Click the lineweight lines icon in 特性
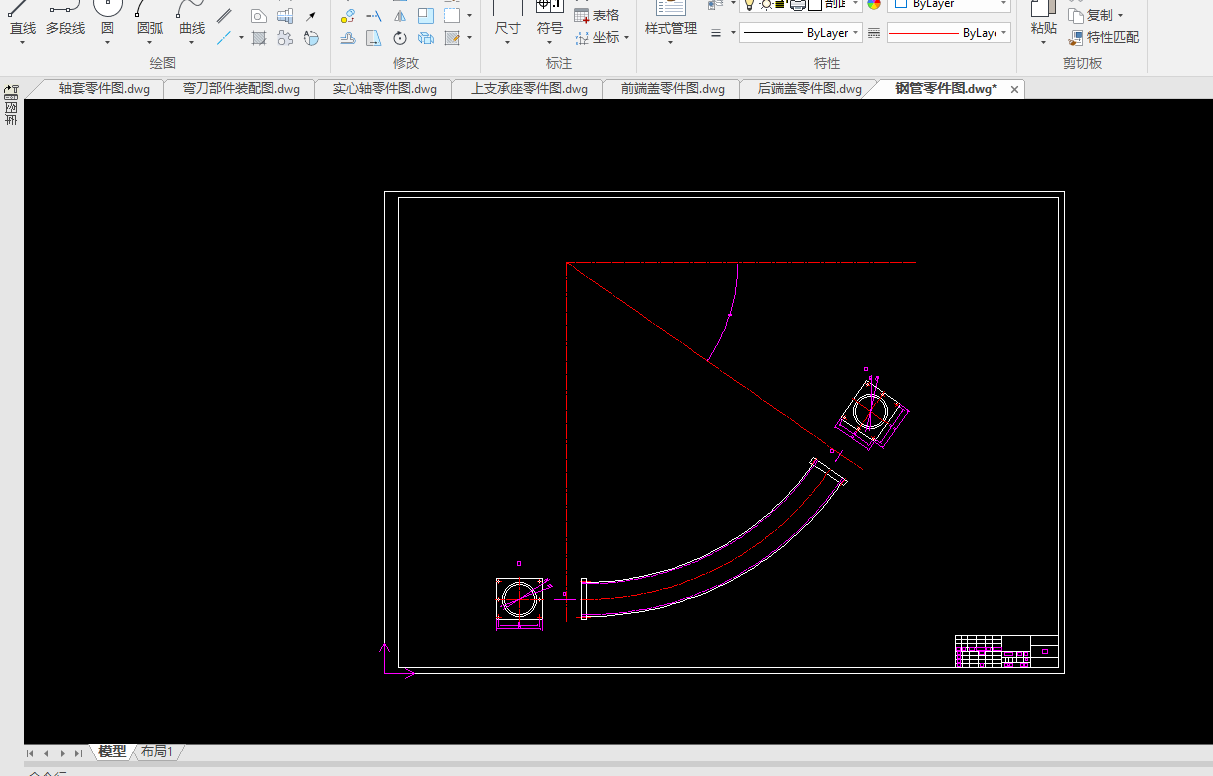This screenshot has width=1213, height=776. tap(716, 33)
